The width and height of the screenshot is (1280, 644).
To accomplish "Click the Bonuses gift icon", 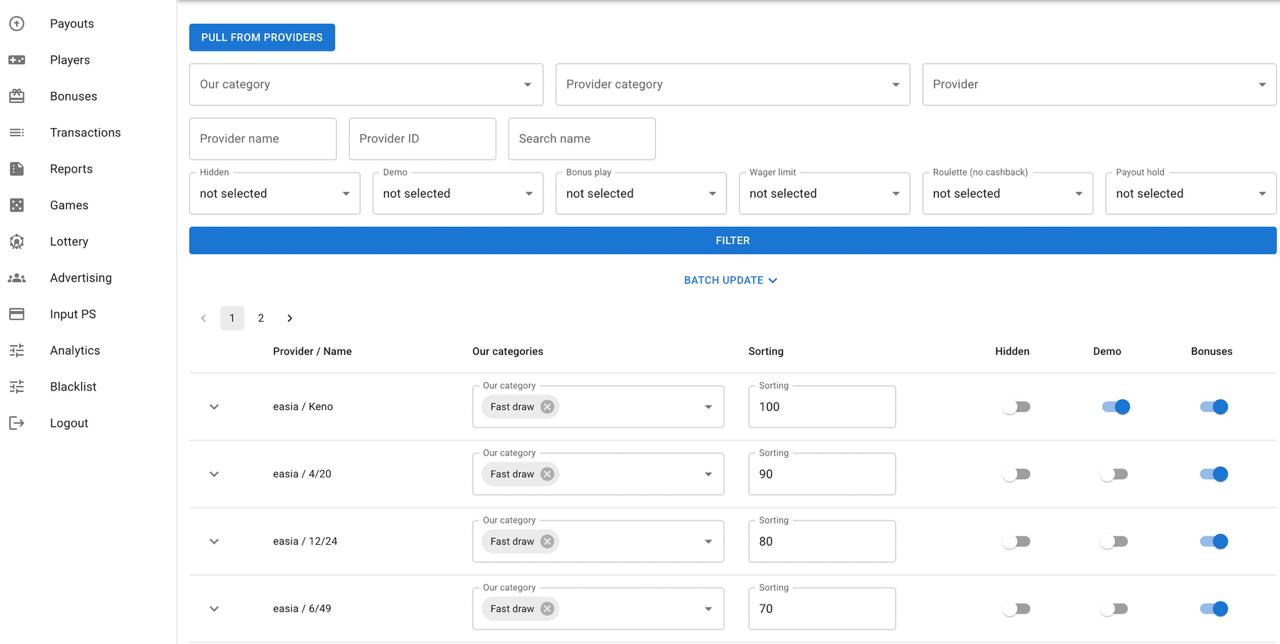I will 17,96.
